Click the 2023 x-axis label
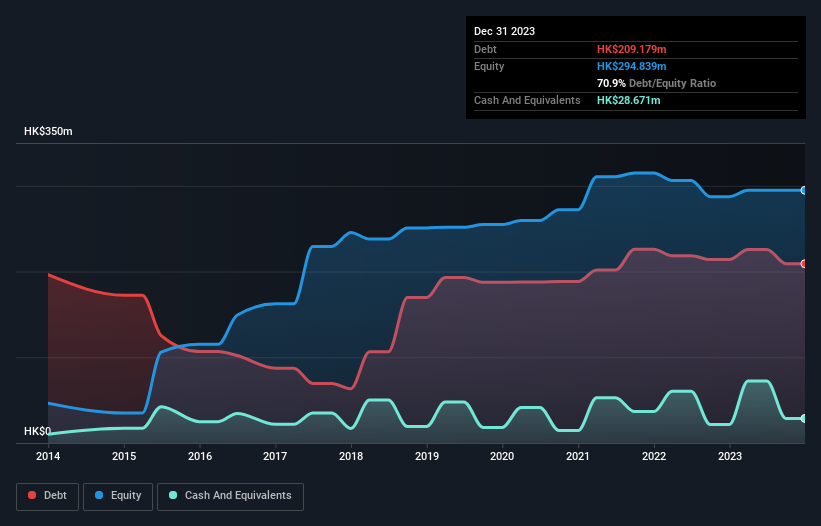 pyautogui.click(x=730, y=456)
